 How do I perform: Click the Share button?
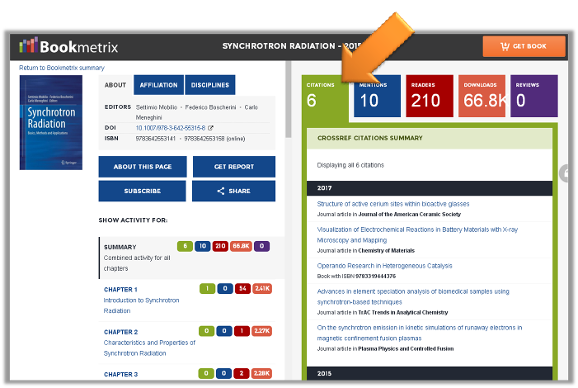(x=234, y=191)
